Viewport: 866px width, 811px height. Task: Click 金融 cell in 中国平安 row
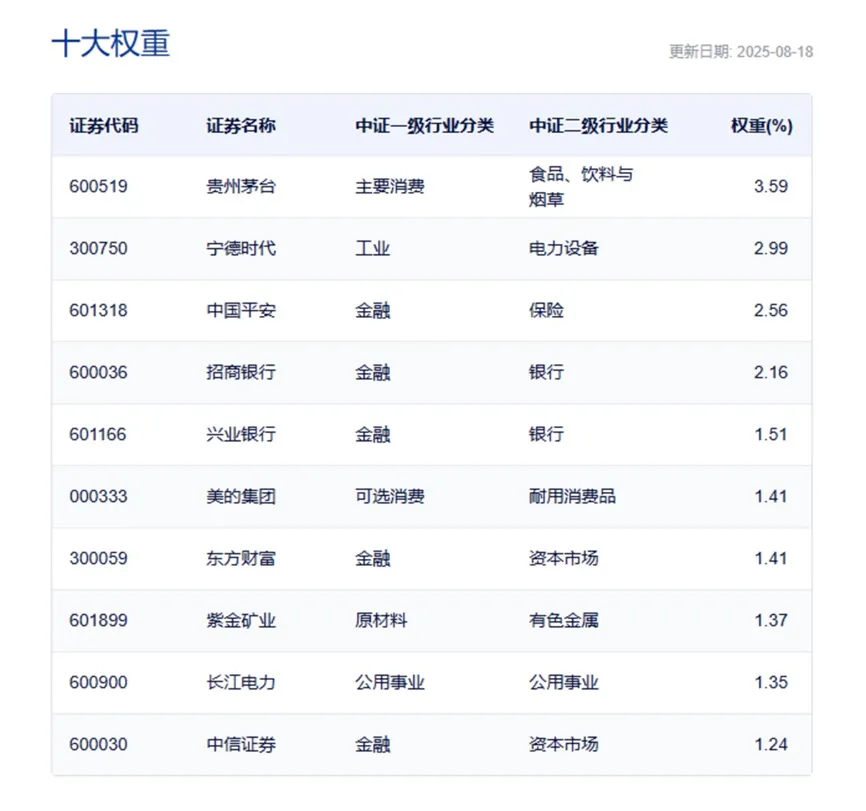coord(372,310)
